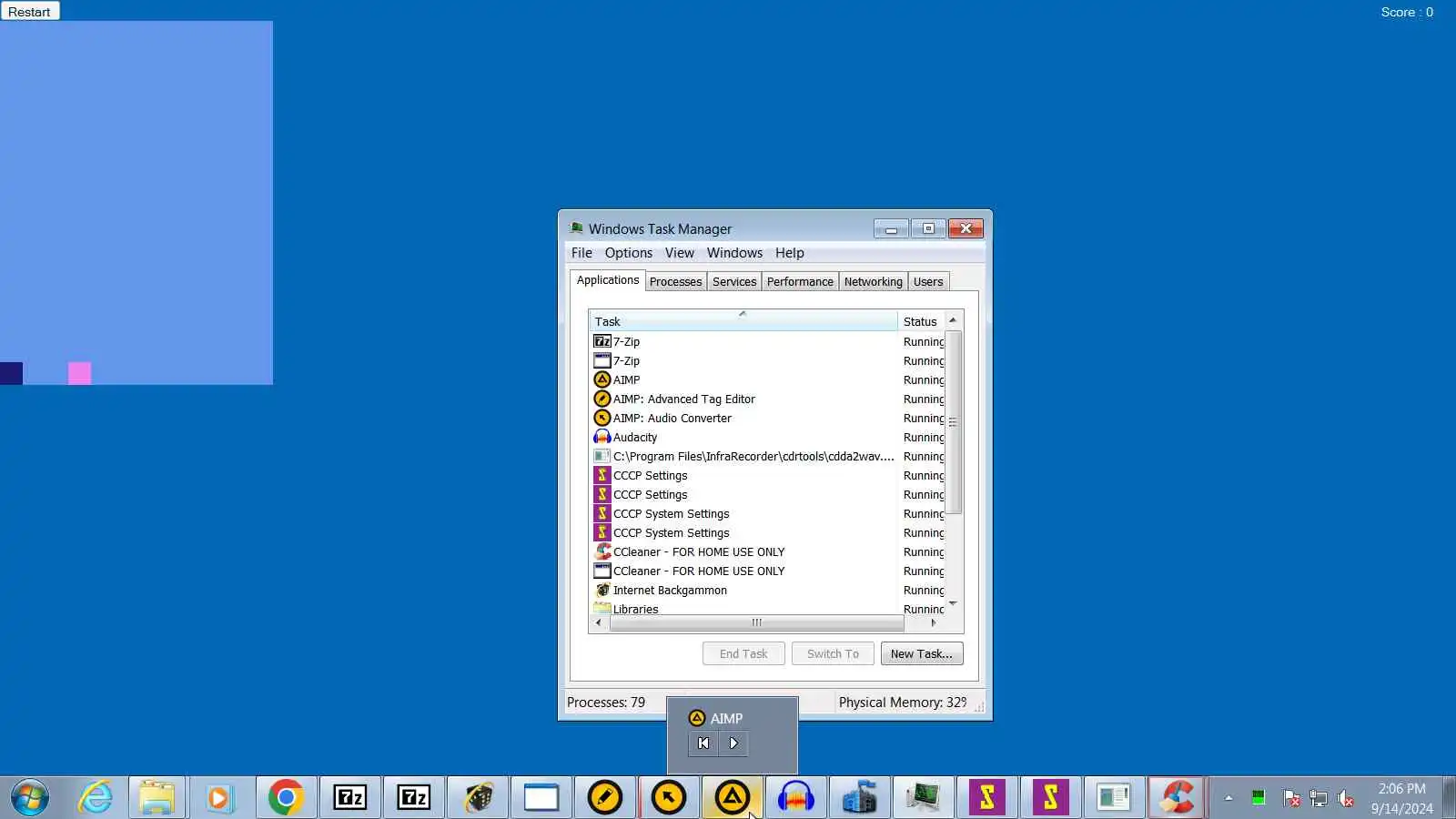
Task: Click the dark navy square in game panel
Action: coord(11,373)
